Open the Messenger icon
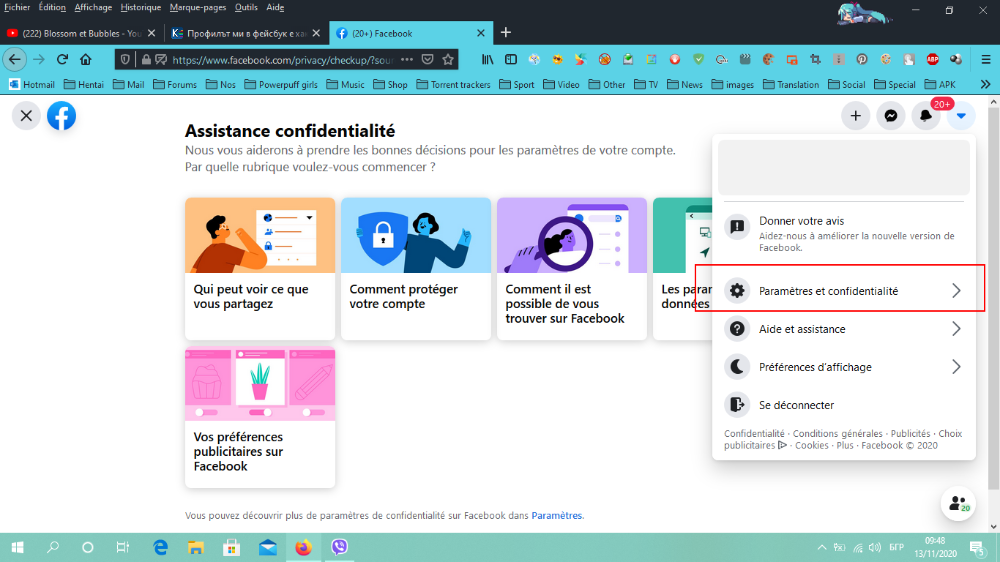Screen dimensions: 1000x562 pos(890,116)
